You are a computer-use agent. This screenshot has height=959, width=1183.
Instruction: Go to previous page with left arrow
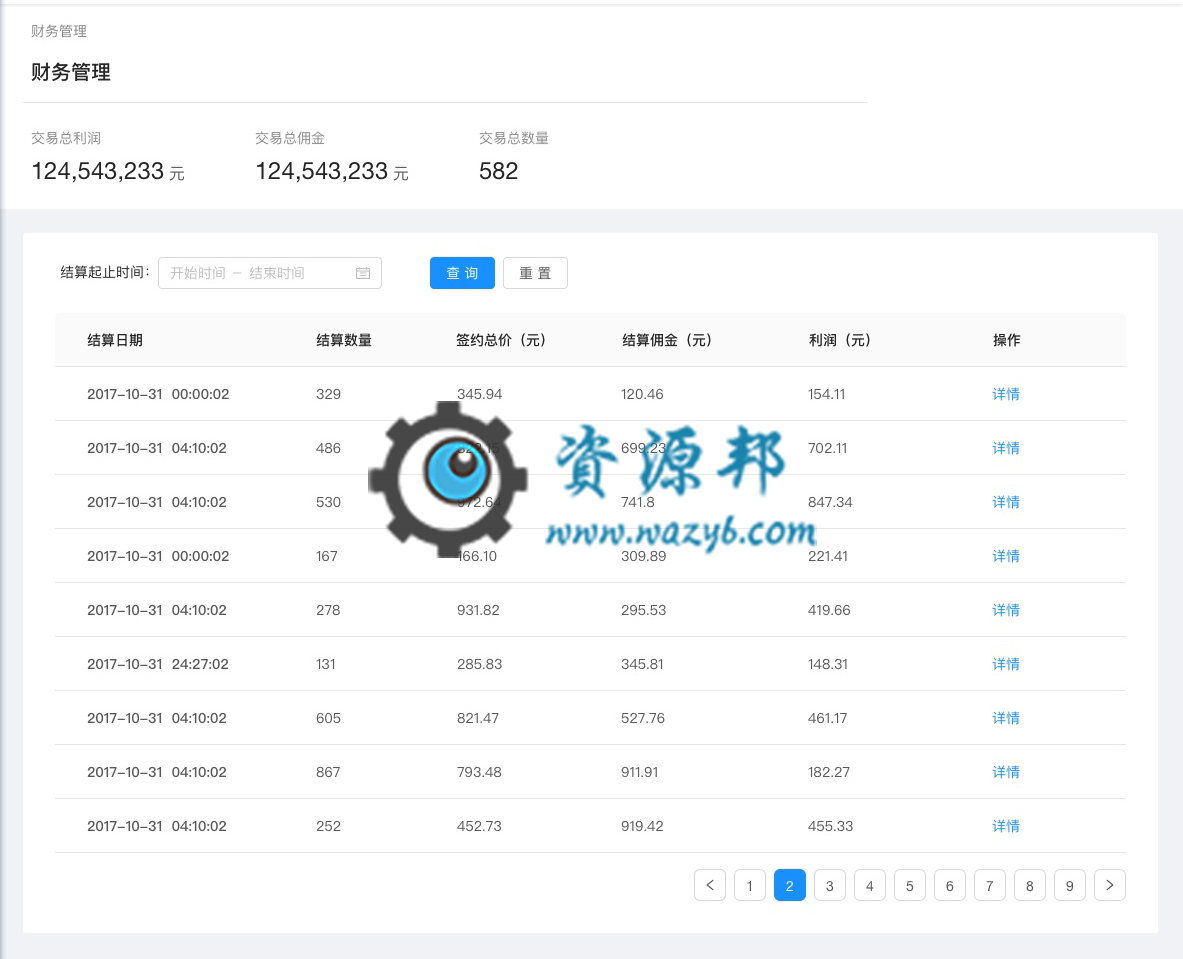710,885
